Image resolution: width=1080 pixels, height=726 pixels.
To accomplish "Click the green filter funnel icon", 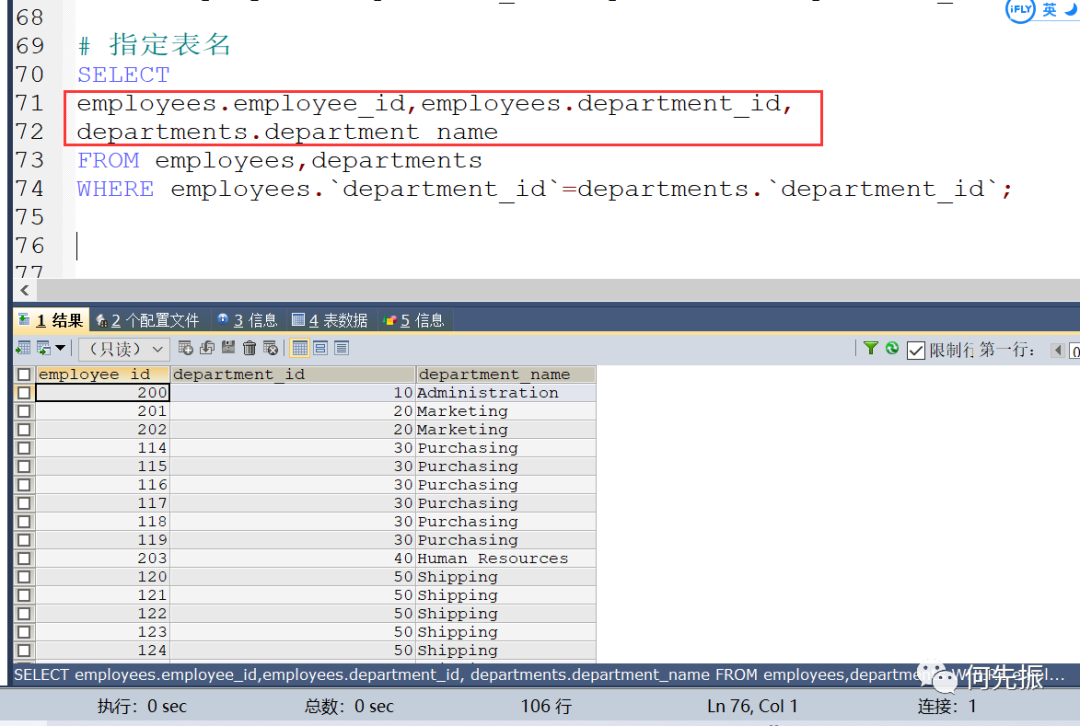I will point(871,349).
